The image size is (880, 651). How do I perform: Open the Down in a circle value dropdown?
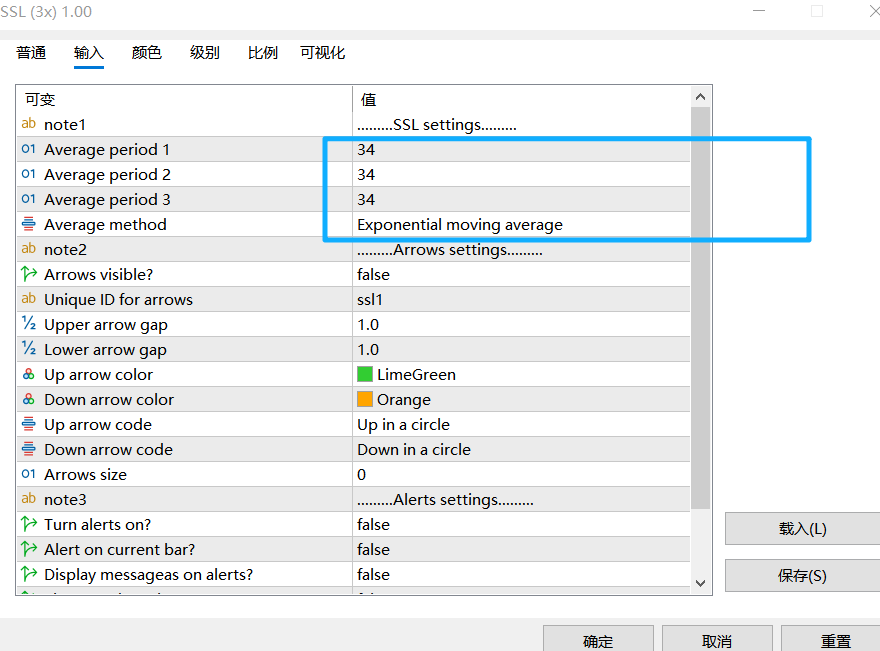tap(521, 450)
